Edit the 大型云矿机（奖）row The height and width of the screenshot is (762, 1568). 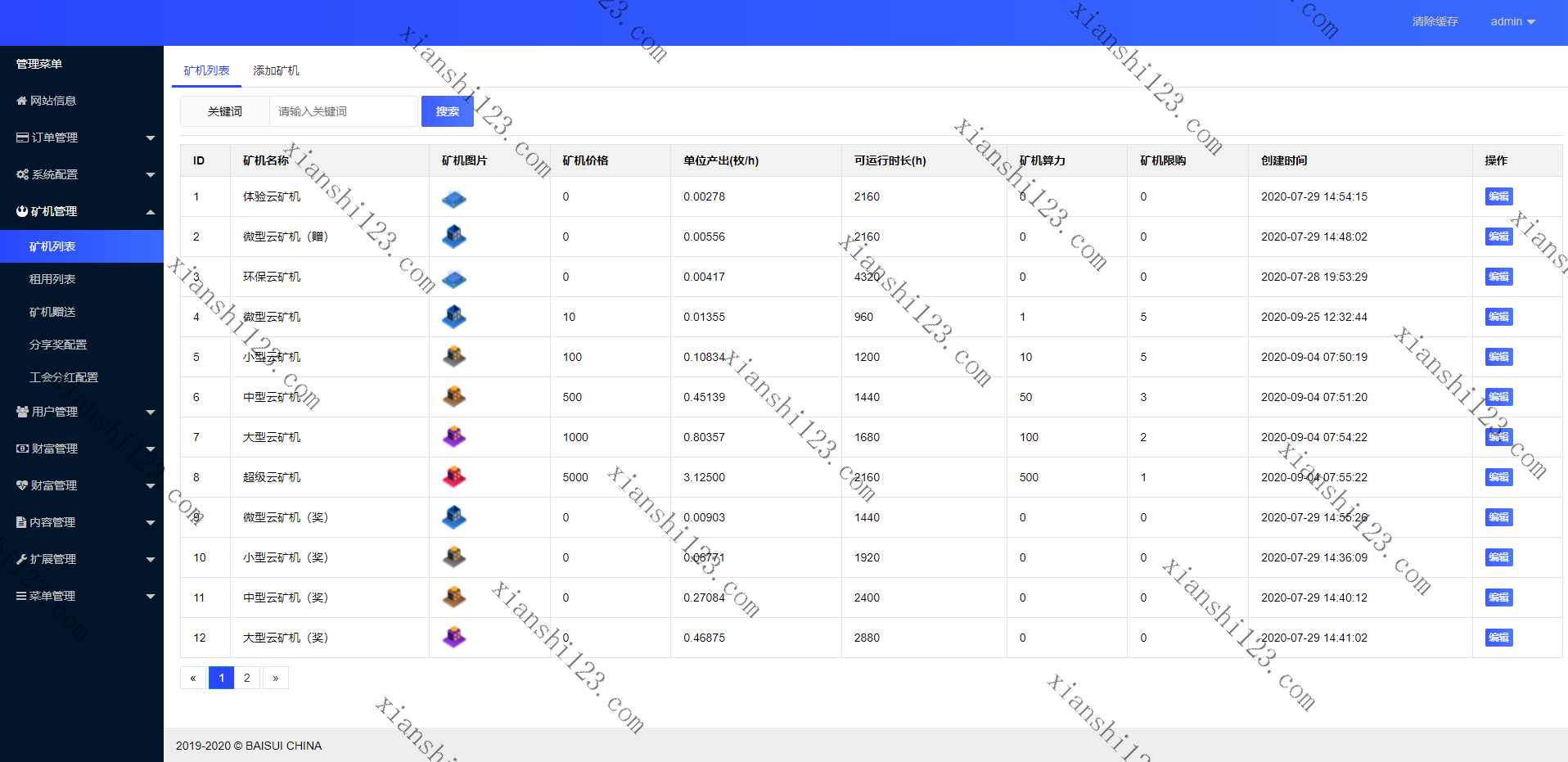pos(1498,638)
